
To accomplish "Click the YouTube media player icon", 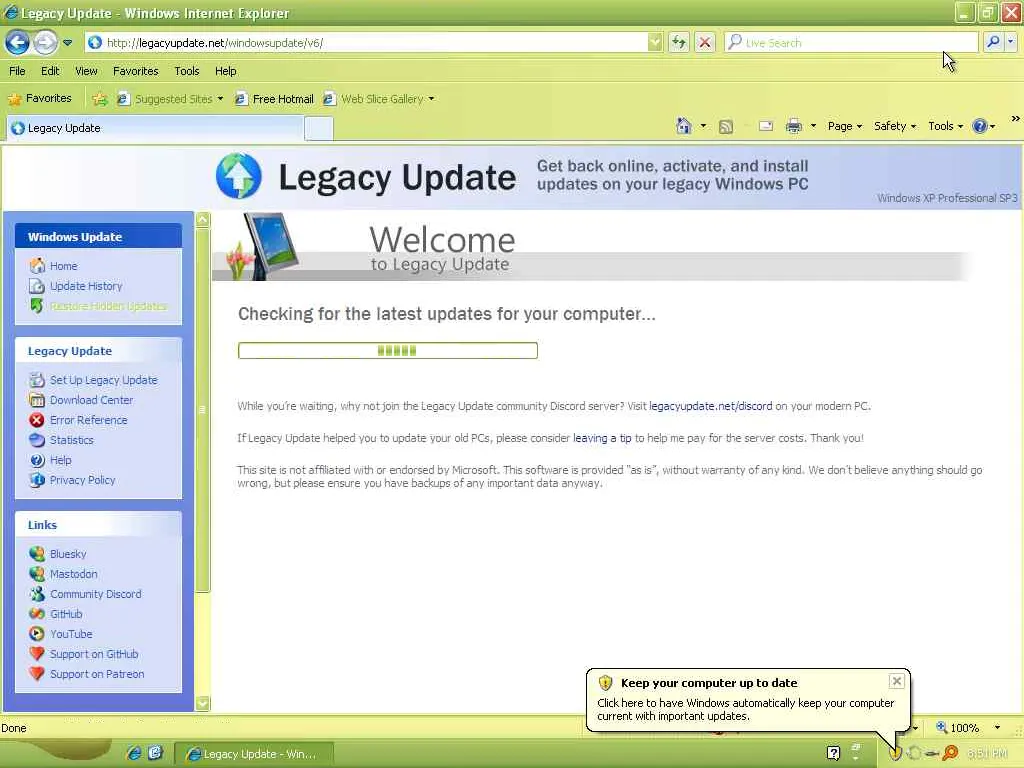I will [37, 634].
